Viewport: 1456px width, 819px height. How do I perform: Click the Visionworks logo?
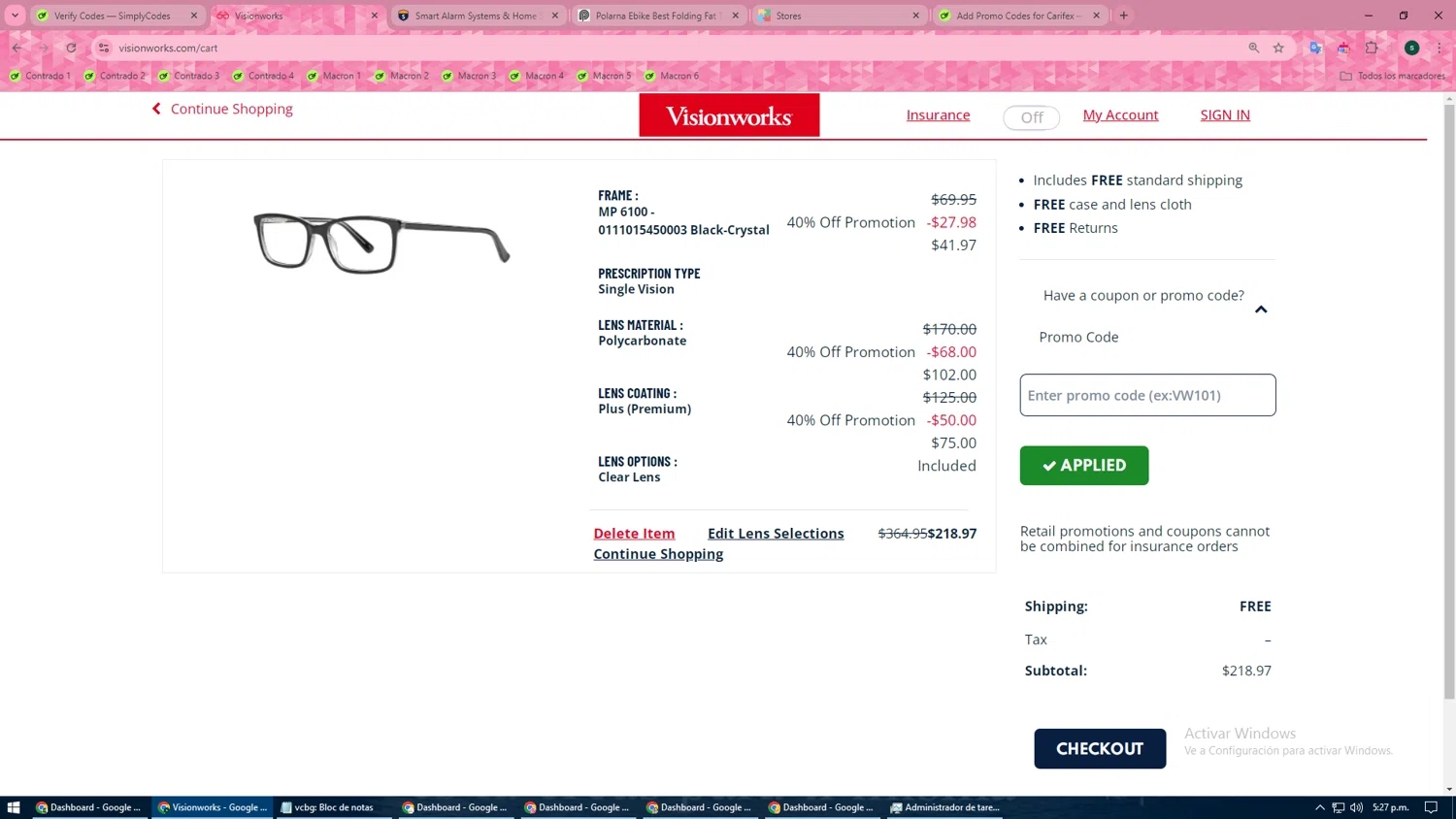tap(728, 115)
